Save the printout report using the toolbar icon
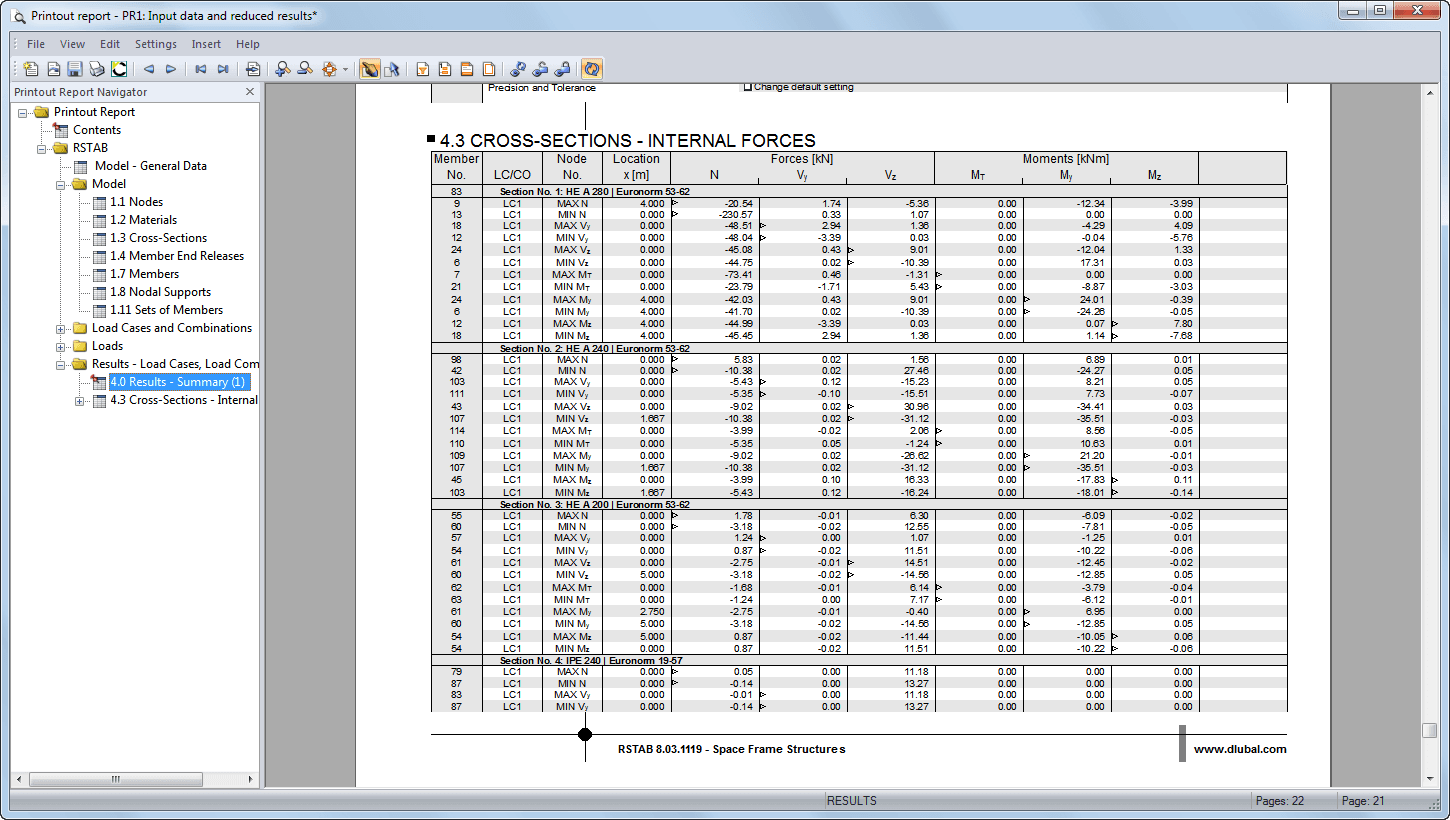The image size is (1450, 820). pos(75,69)
